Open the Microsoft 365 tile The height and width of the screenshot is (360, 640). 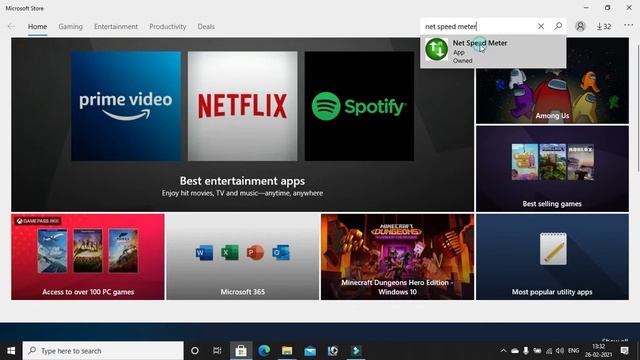(x=242, y=257)
